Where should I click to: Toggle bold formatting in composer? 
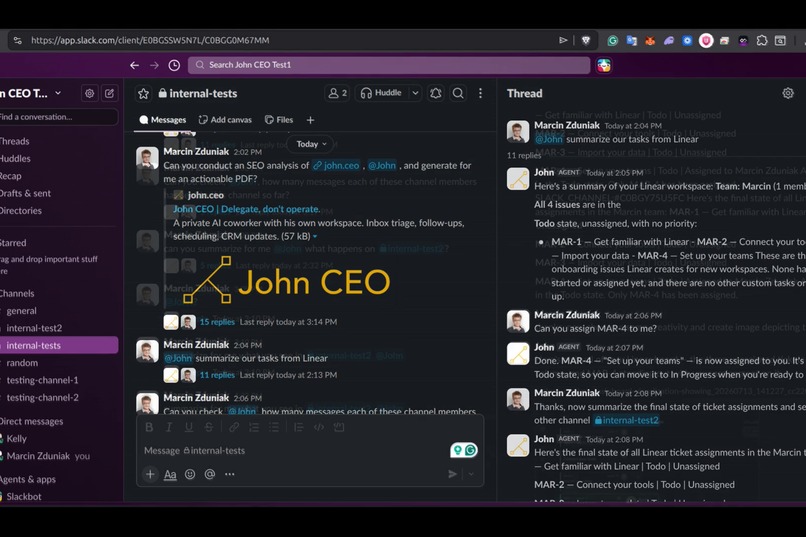point(149,427)
